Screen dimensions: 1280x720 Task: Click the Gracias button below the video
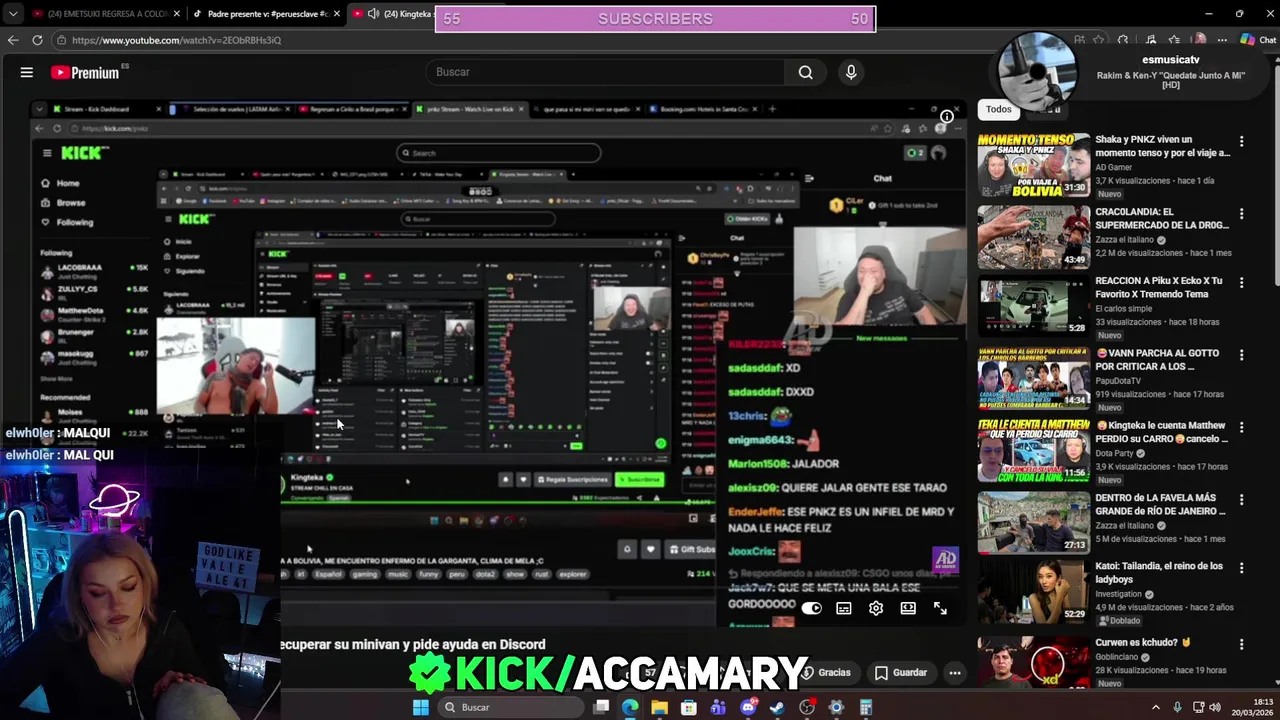[826, 673]
